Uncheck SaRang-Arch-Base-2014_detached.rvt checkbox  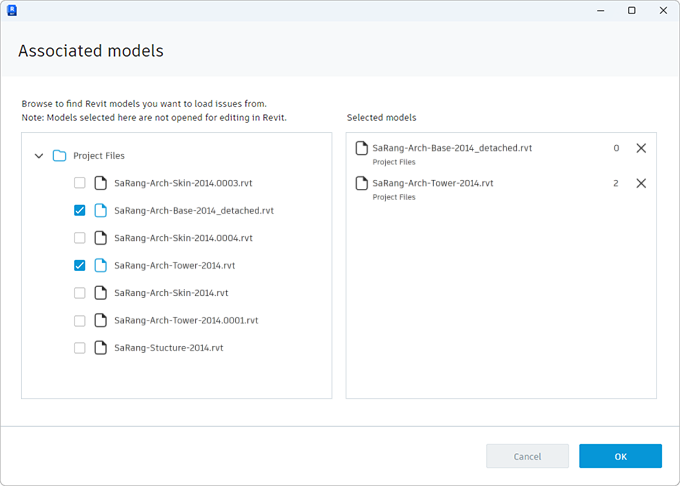pos(80,211)
